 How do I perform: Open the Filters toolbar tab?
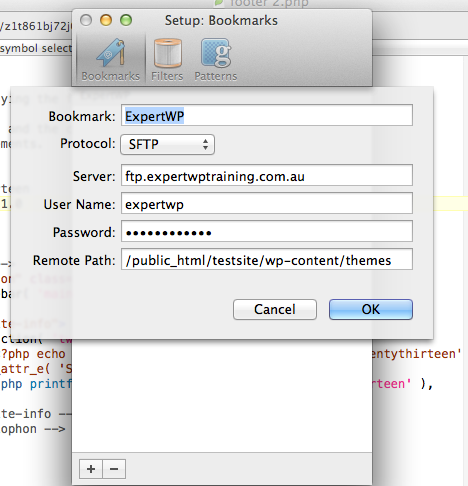[x=167, y=59]
